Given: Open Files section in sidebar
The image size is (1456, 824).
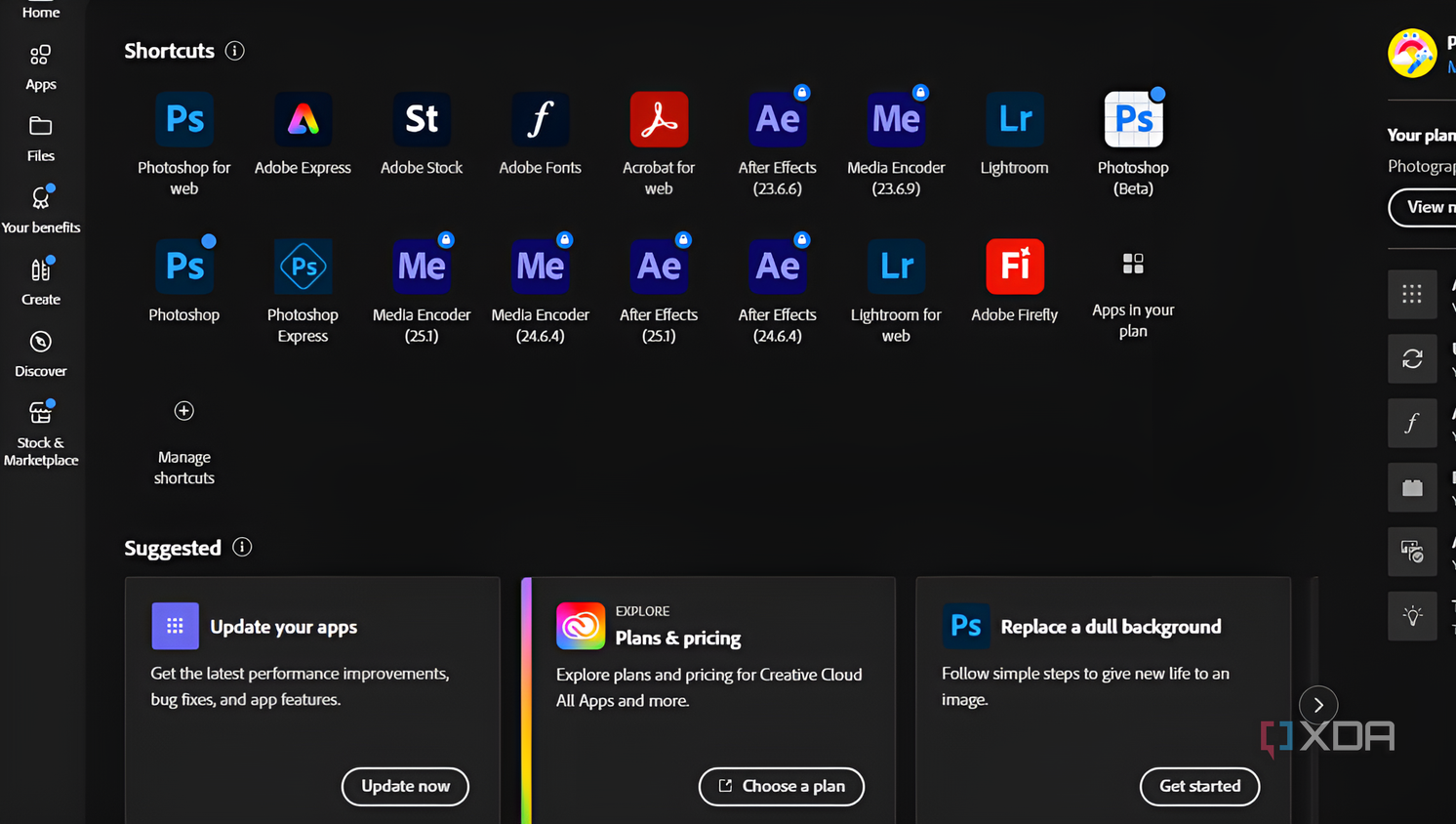Looking at the screenshot, I should point(41,138).
